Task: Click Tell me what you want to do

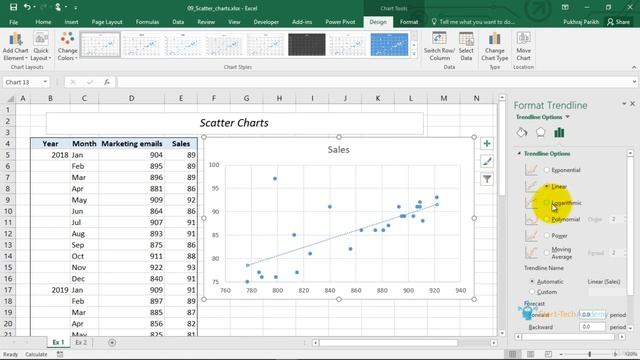Action: pyautogui.click(x=473, y=22)
